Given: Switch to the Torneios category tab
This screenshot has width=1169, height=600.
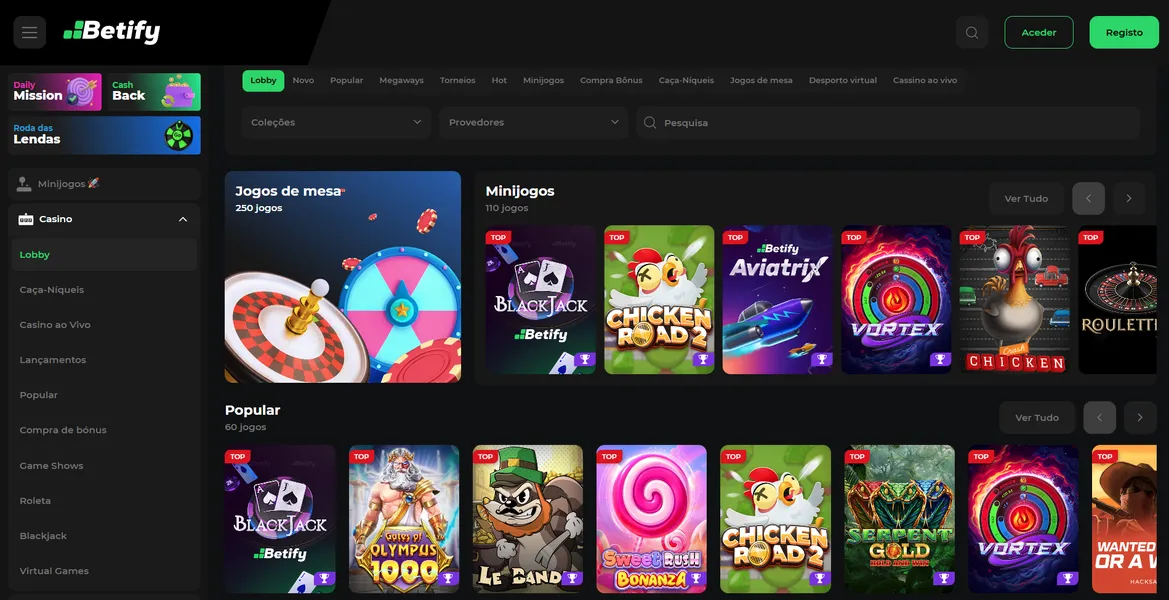Looking at the screenshot, I should coord(458,80).
